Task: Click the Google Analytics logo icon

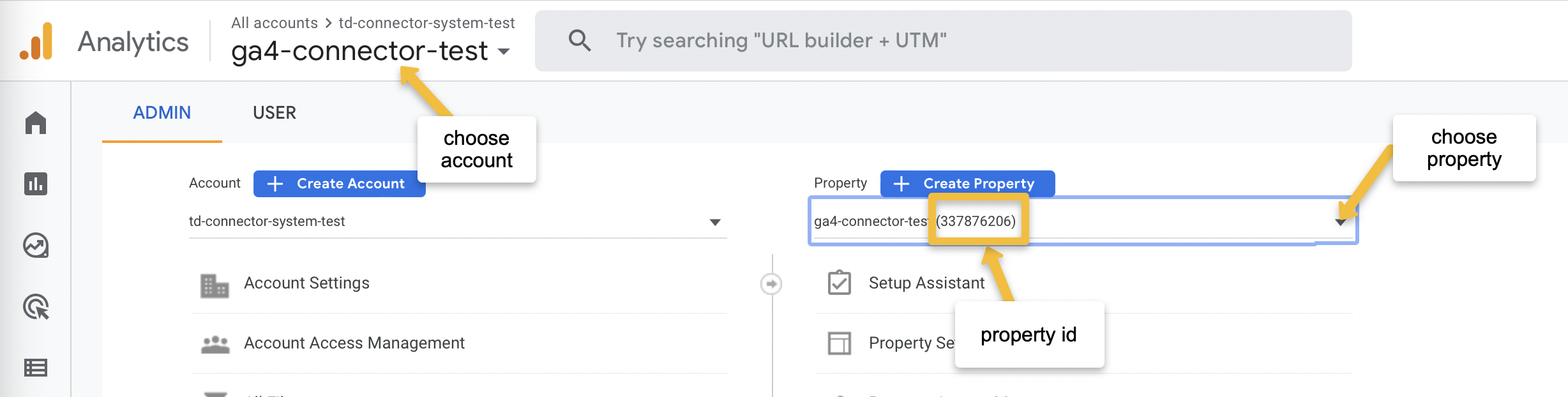Action: (36, 41)
